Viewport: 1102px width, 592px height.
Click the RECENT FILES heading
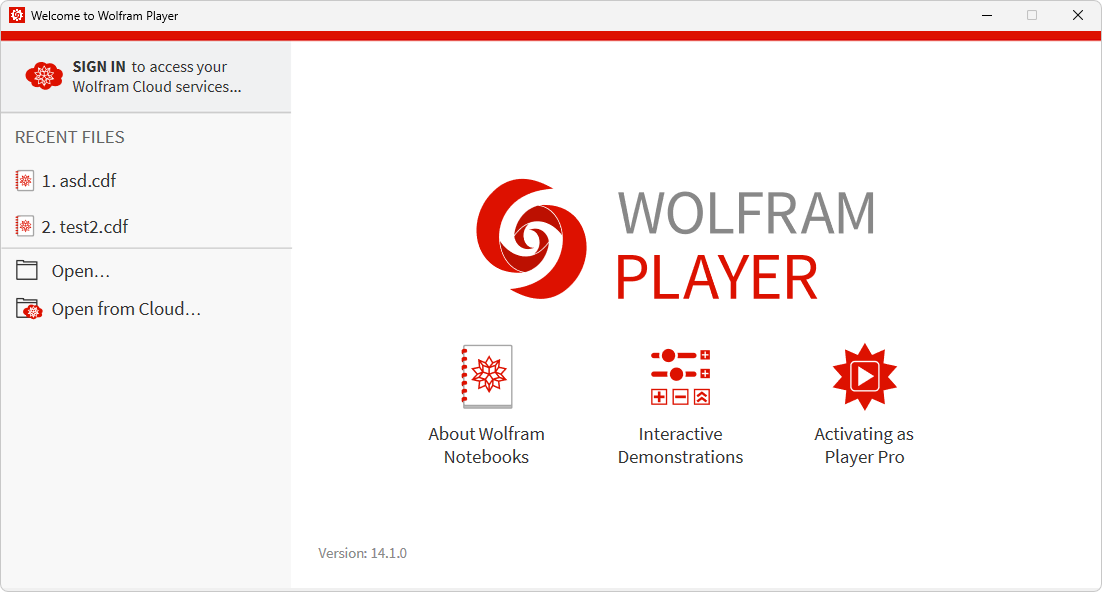pyautogui.click(x=70, y=137)
